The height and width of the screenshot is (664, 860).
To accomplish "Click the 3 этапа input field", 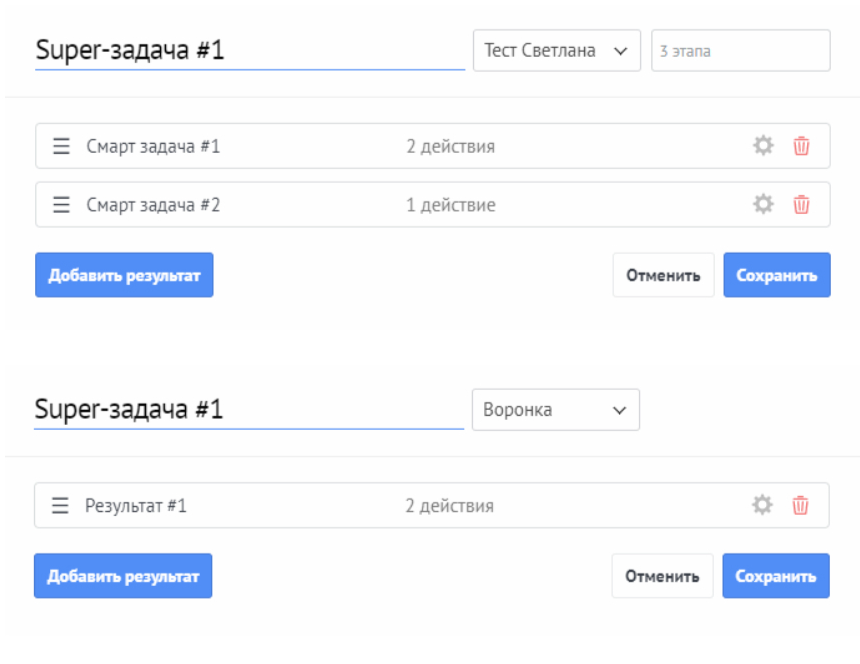I will (740, 50).
